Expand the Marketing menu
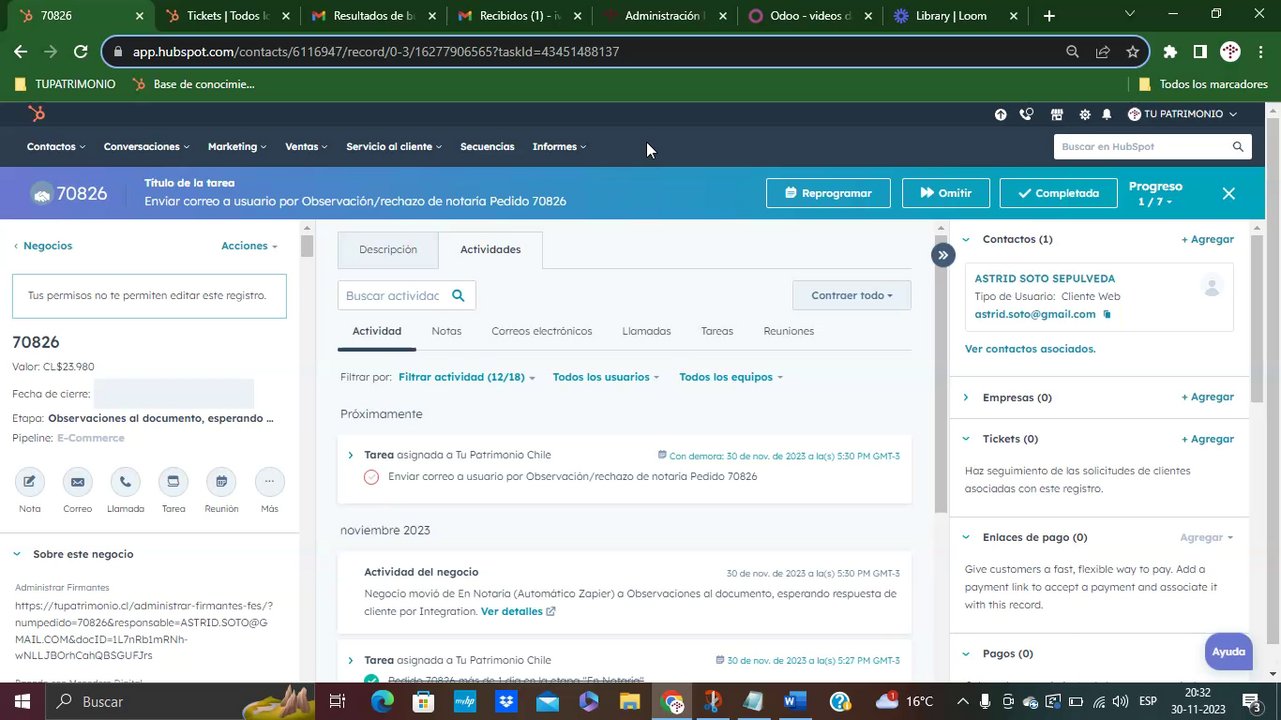This screenshot has width=1281, height=720. [237, 146]
